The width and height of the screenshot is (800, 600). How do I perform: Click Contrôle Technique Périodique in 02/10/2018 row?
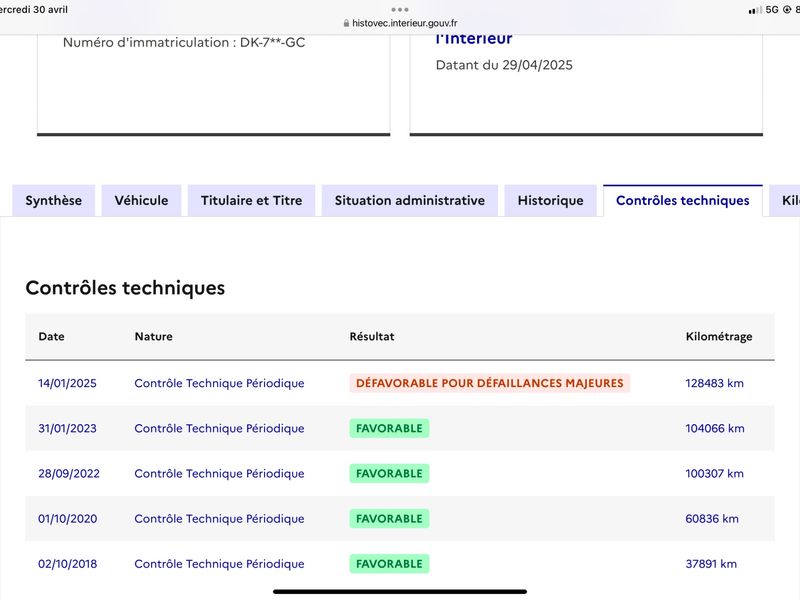[219, 564]
